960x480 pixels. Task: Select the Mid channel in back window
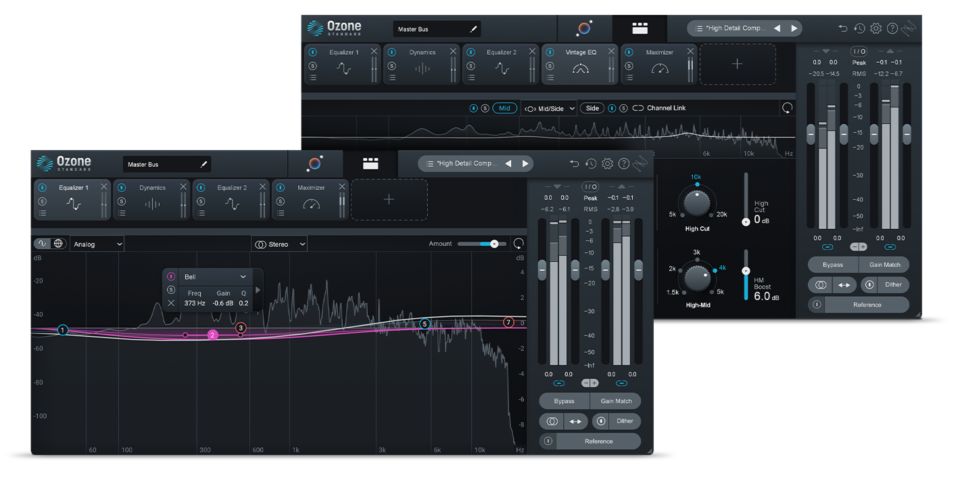coord(504,108)
